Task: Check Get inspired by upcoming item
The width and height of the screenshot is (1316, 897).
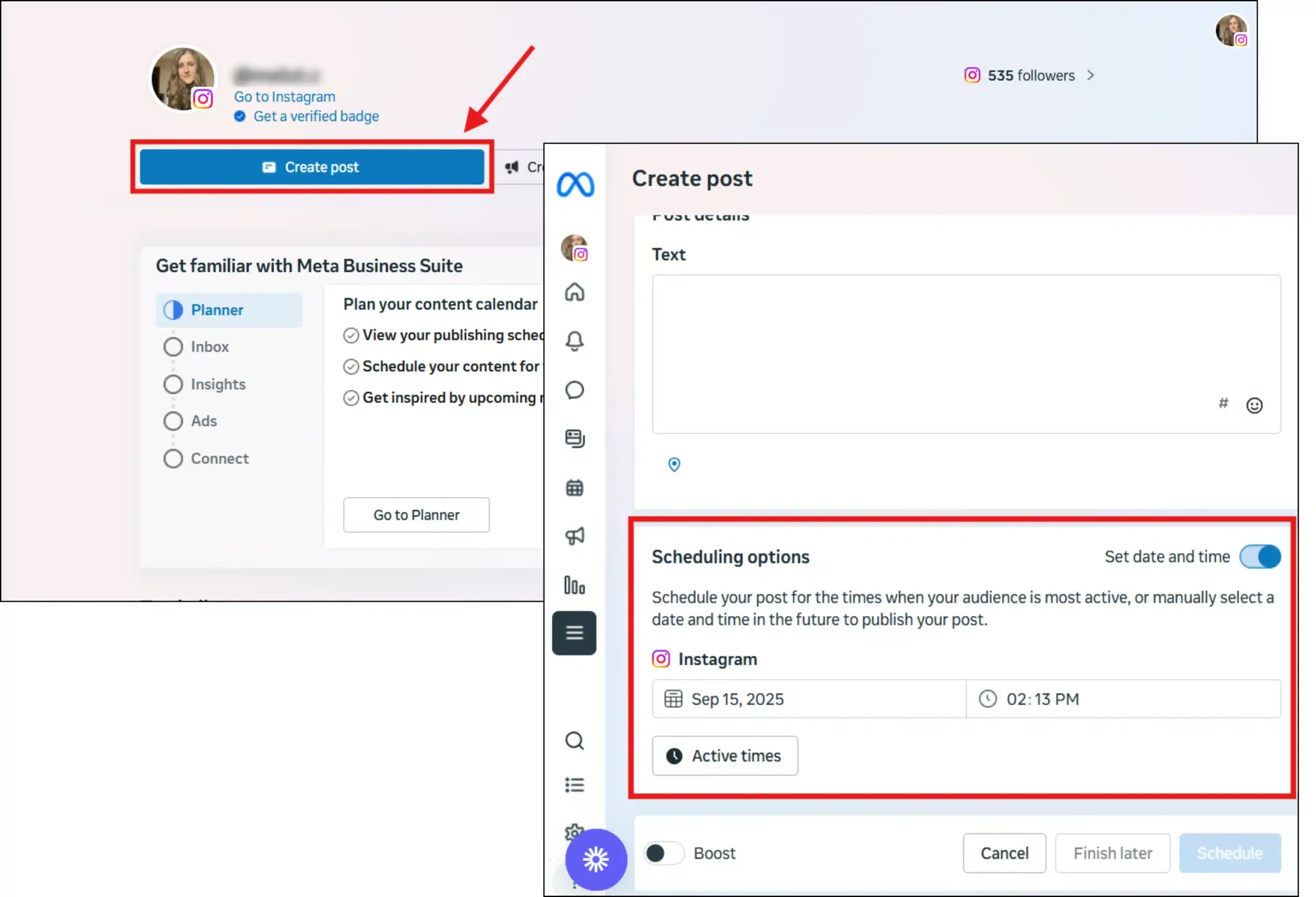Action: (x=351, y=398)
